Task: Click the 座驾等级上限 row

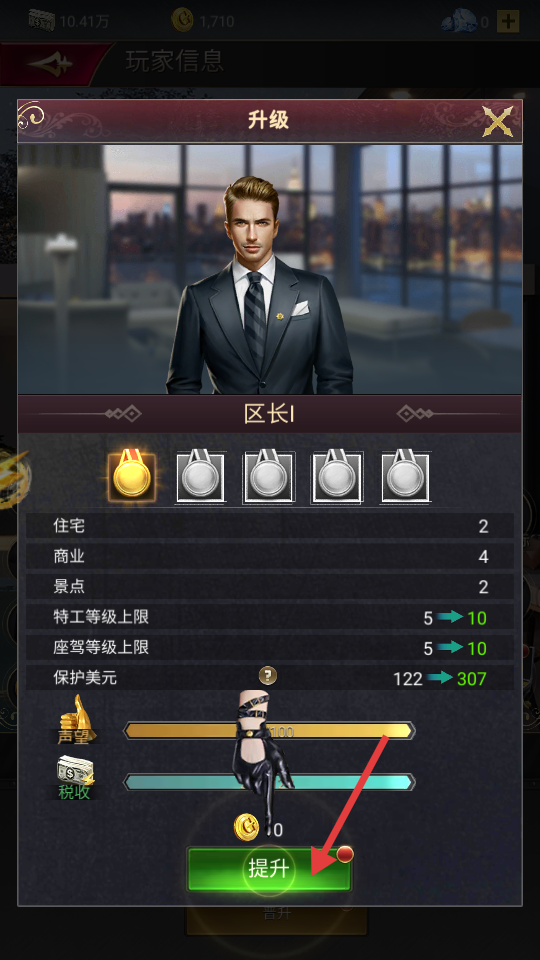Action: point(269,648)
